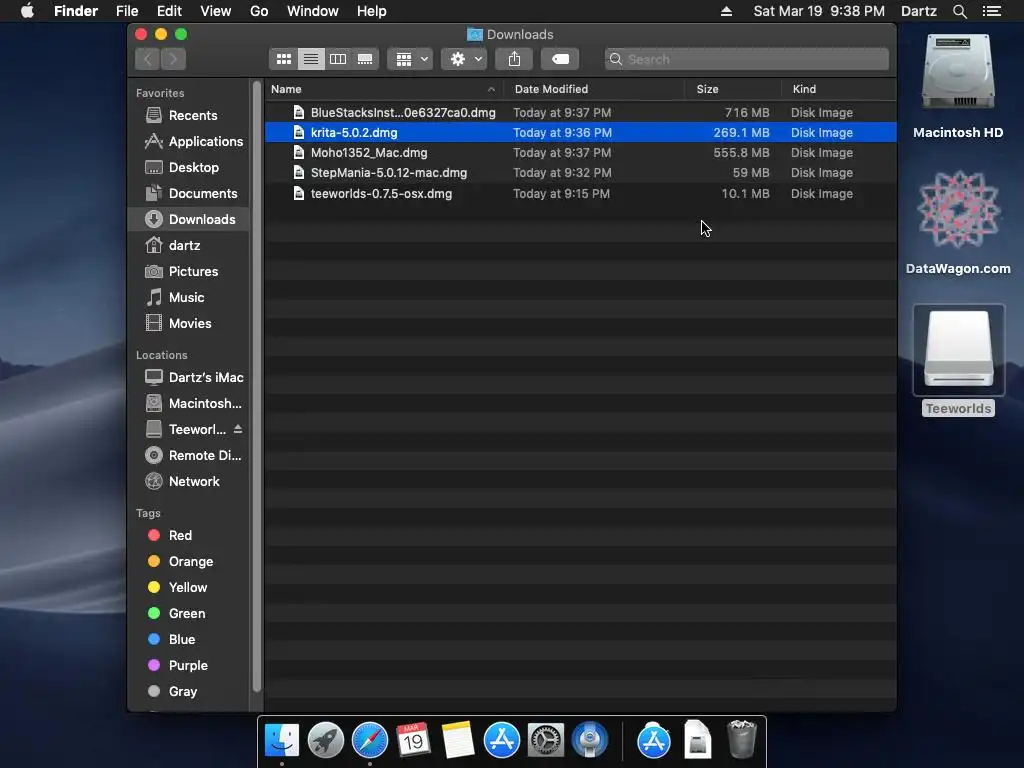Open Recents in the sidebar

click(x=188, y=116)
